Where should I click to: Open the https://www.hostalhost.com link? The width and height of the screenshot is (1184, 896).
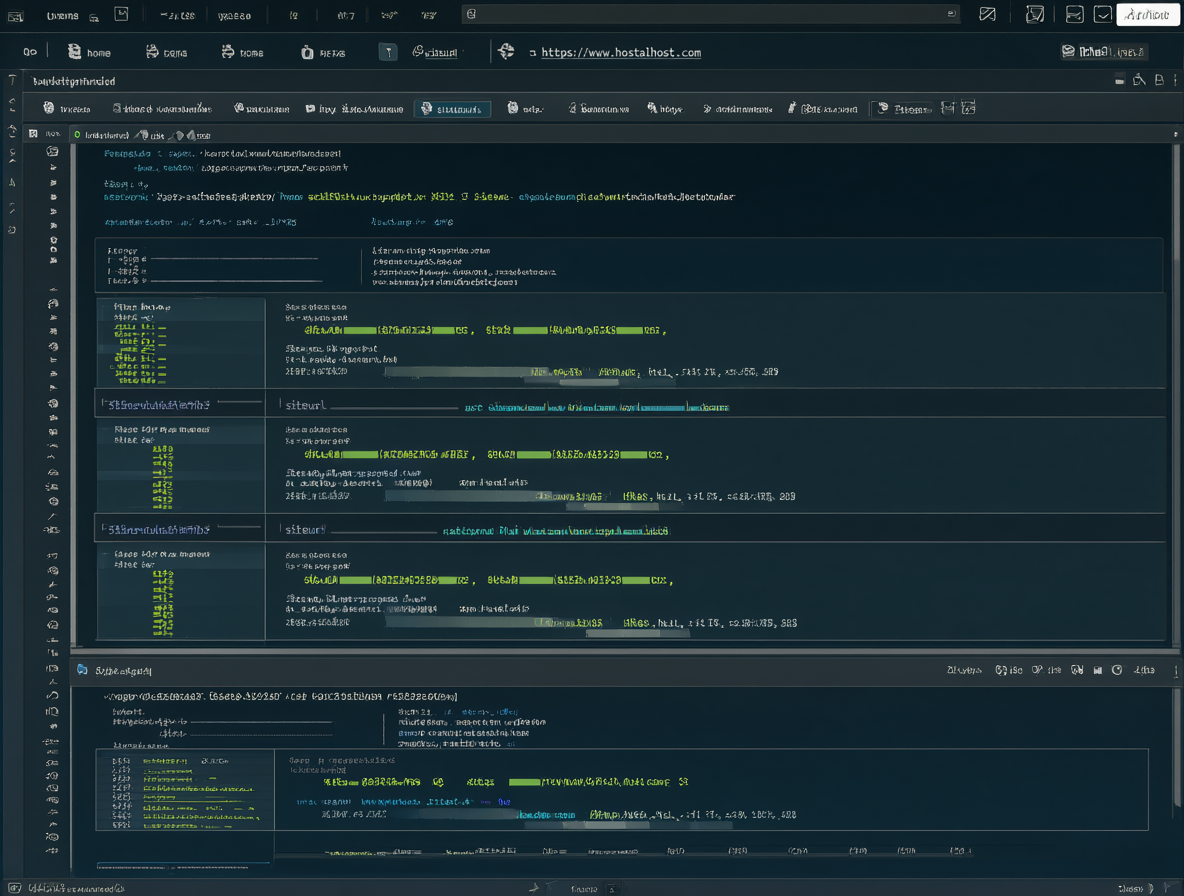pyautogui.click(x=621, y=52)
